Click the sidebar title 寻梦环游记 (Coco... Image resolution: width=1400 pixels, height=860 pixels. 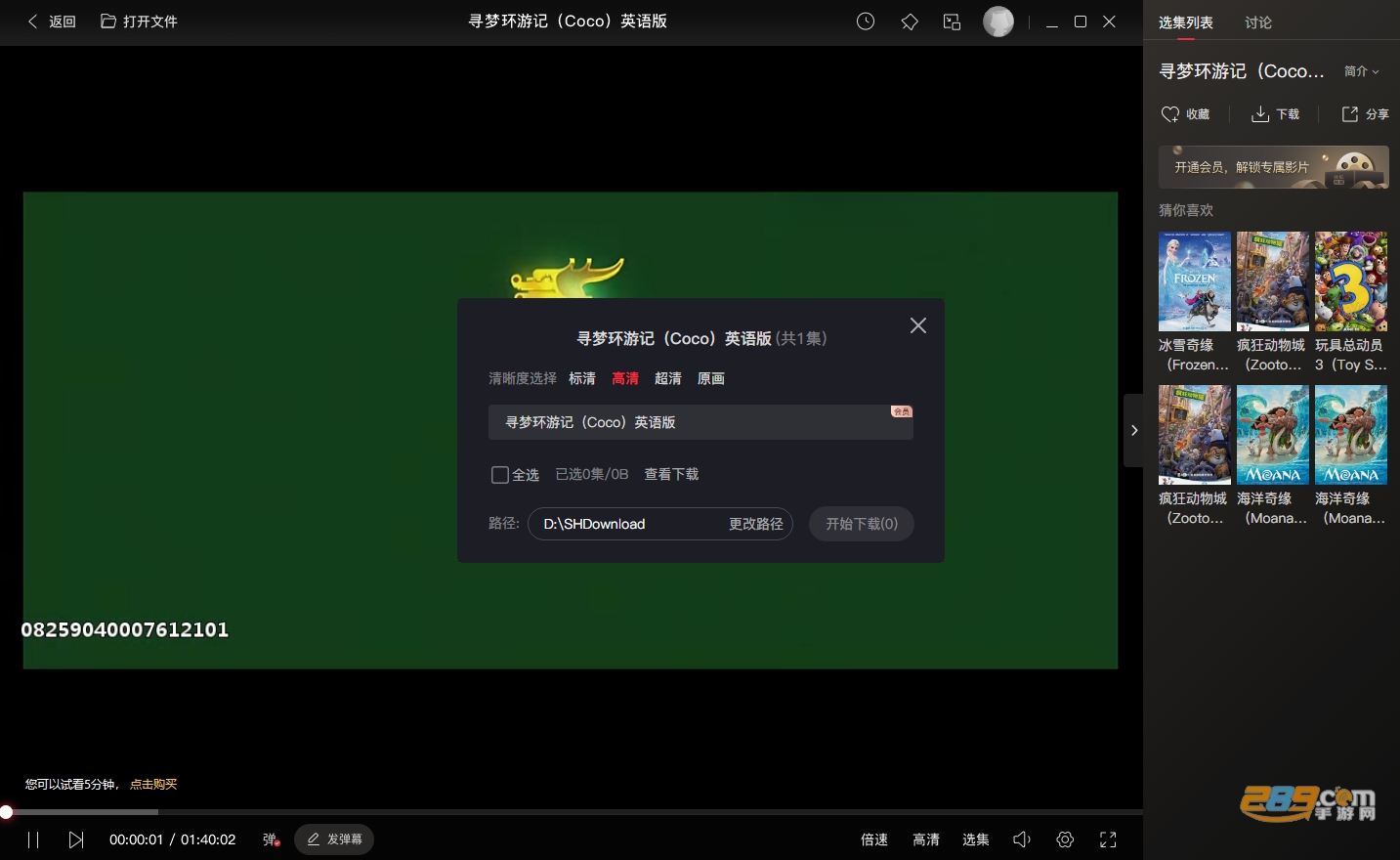pyautogui.click(x=1242, y=71)
